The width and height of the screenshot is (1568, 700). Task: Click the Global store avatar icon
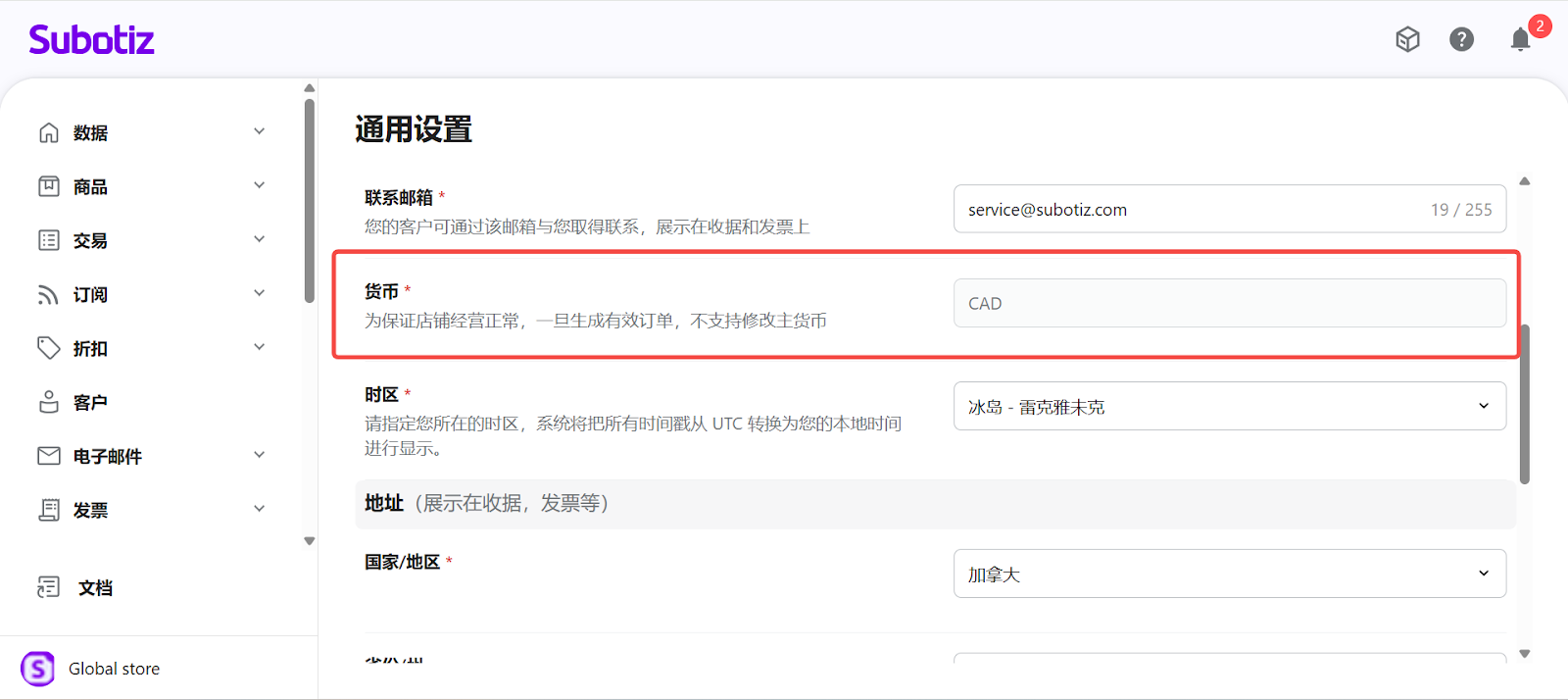pyautogui.click(x=38, y=669)
